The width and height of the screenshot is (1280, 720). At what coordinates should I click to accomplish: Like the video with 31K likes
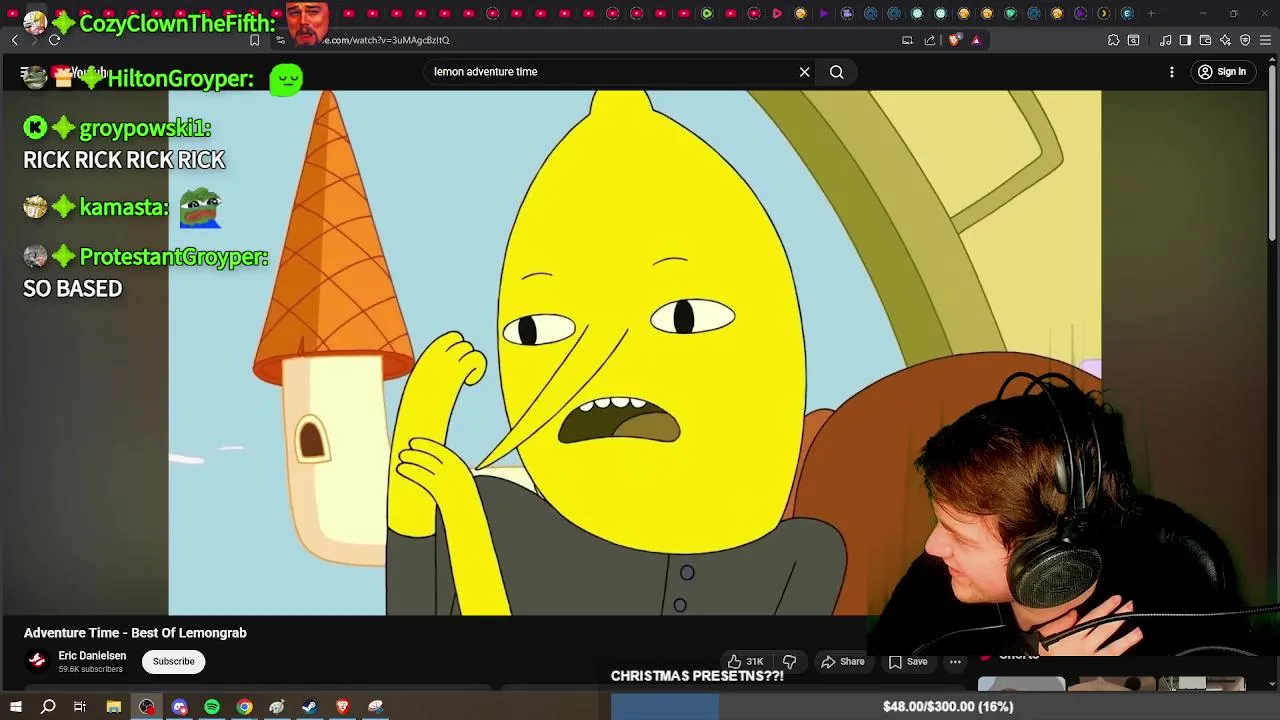pyautogui.click(x=746, y=661)
